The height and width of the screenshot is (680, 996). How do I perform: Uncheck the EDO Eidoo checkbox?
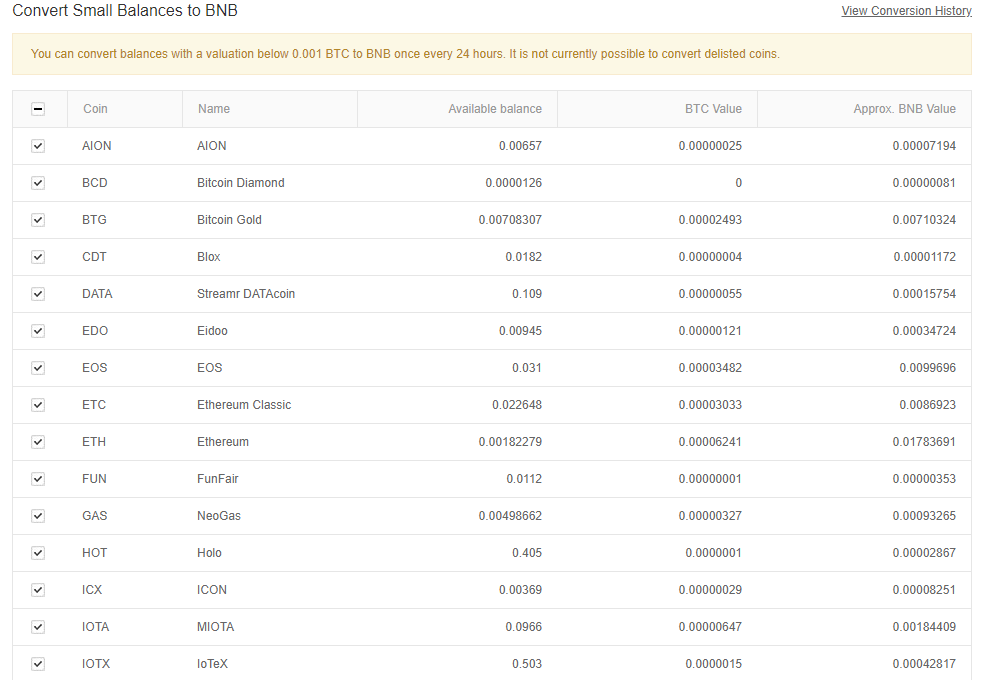38,331
